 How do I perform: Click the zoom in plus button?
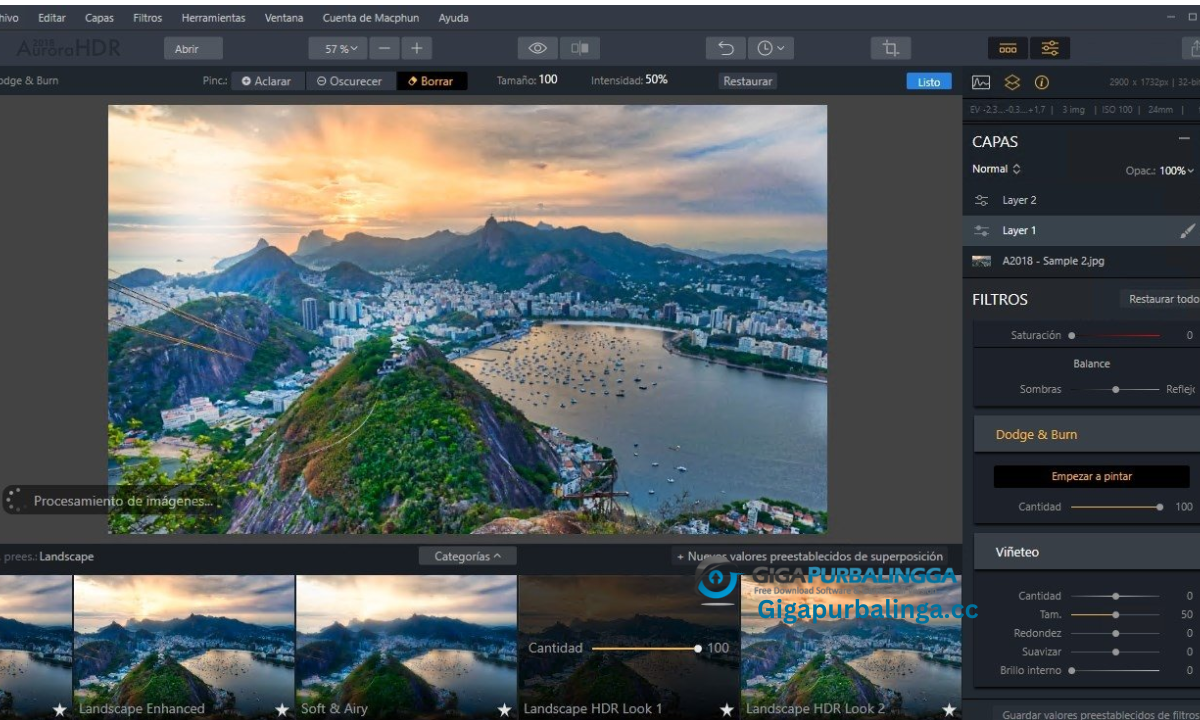coord(416,48)
